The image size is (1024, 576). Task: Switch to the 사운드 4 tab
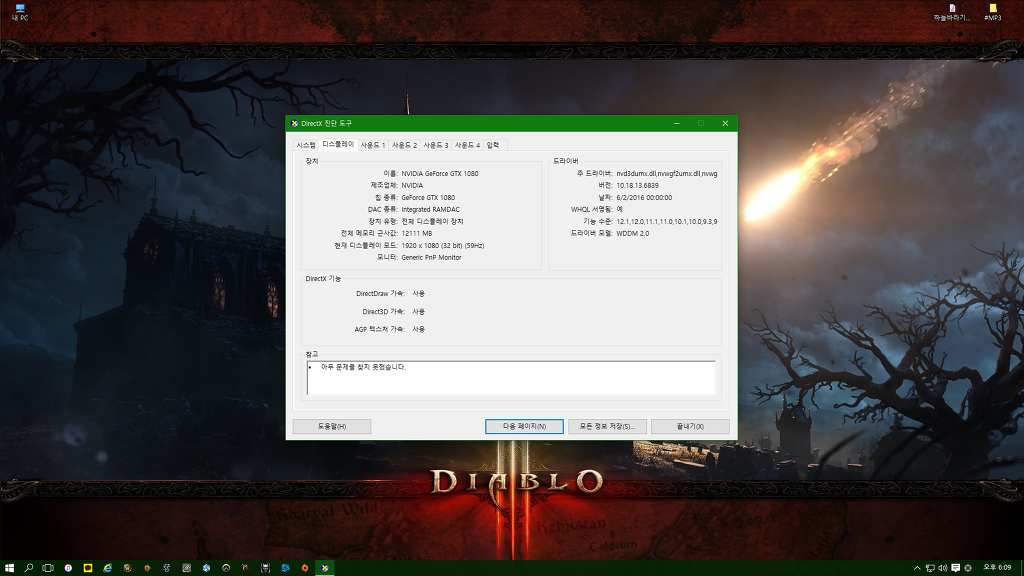point(467,145)
